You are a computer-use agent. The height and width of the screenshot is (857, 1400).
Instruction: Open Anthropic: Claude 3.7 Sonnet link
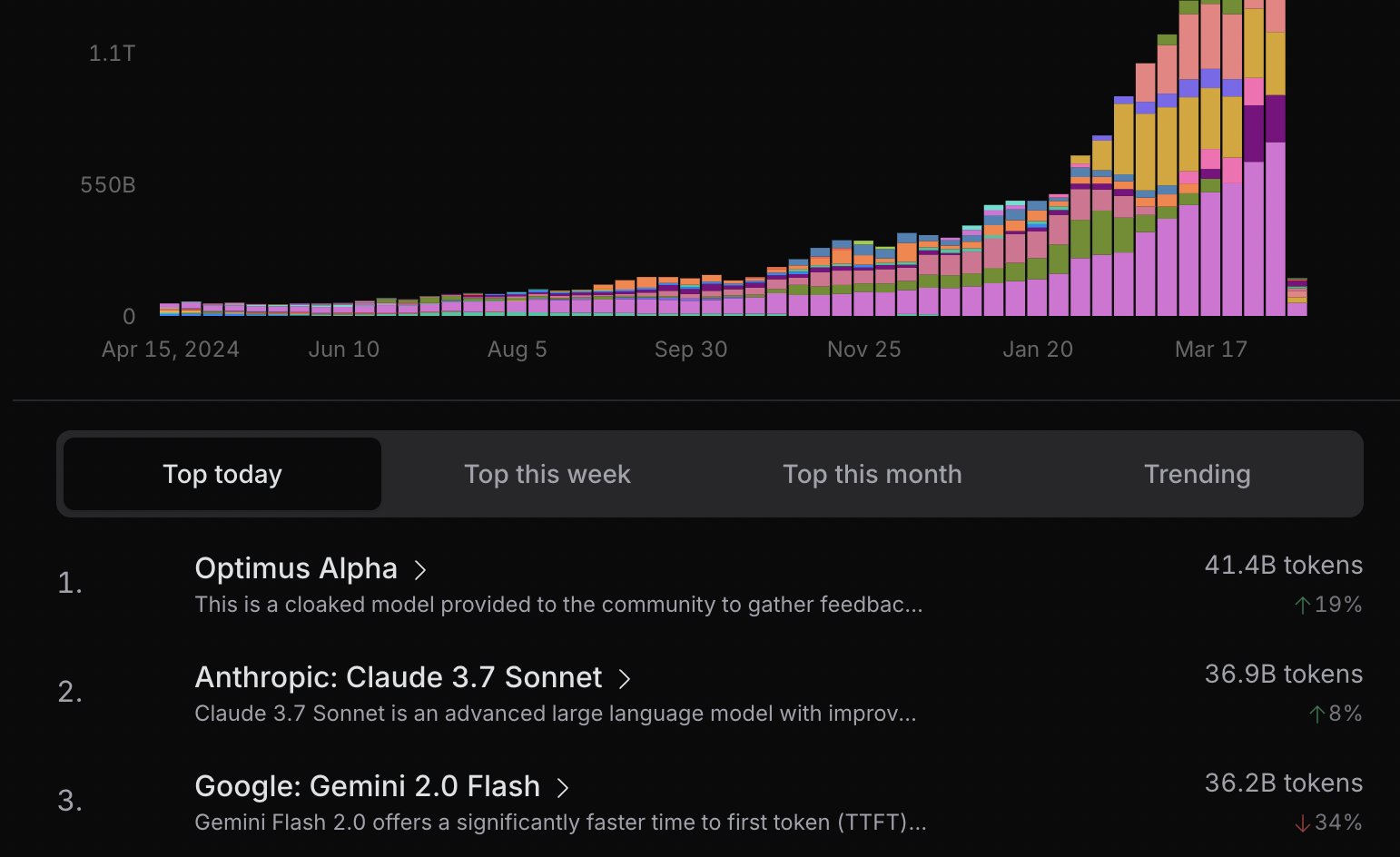(398, 677)
